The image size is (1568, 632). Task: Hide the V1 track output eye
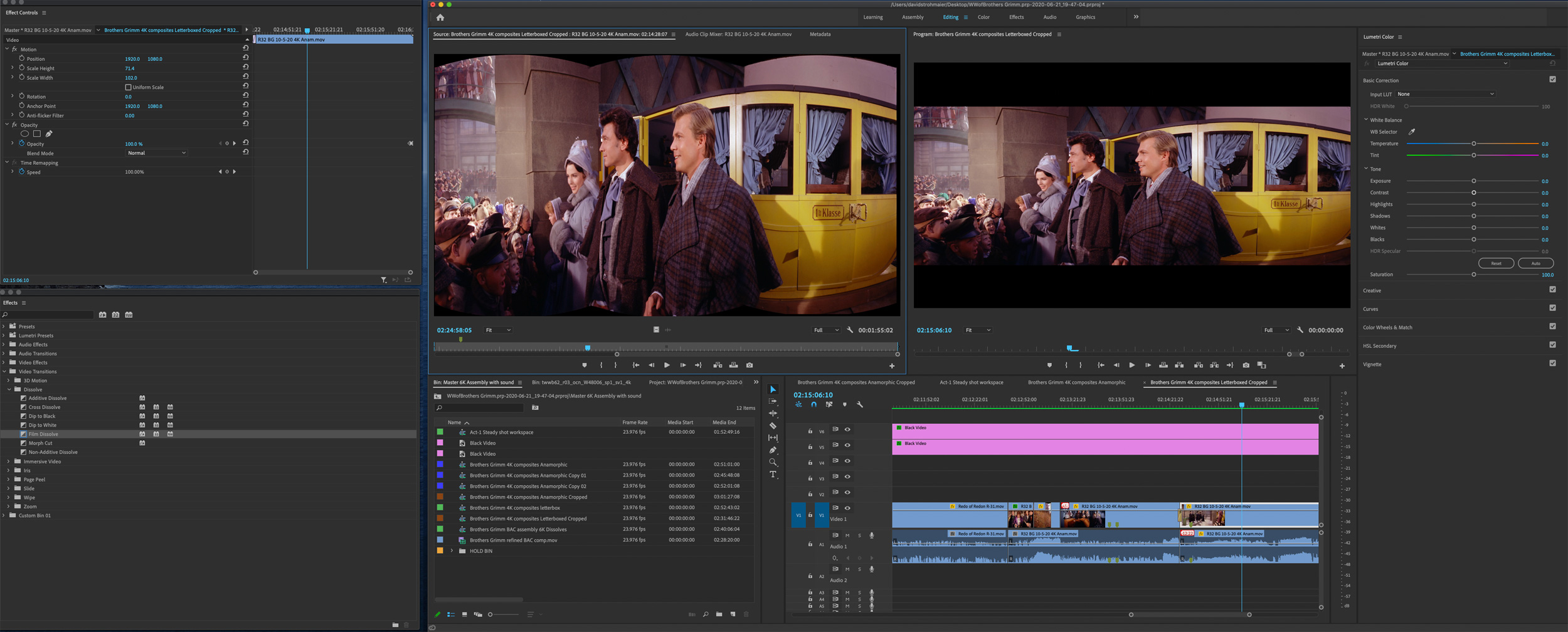[847, 508]
